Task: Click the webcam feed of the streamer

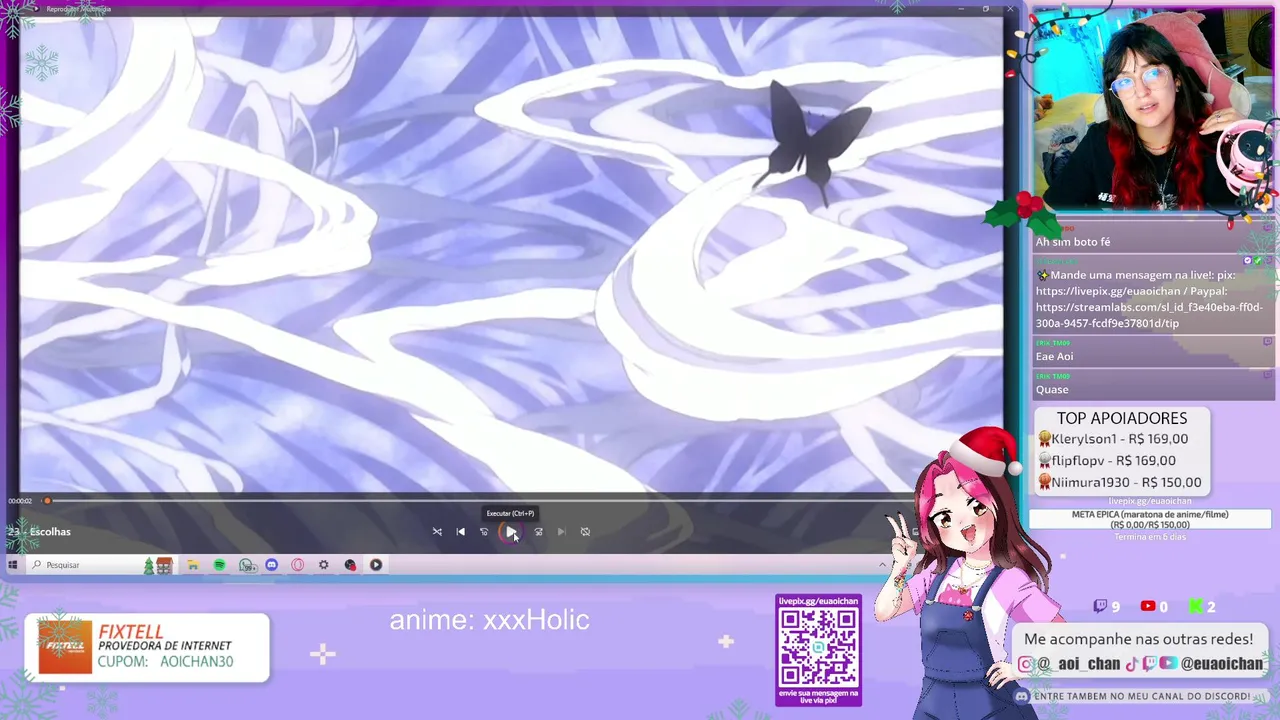Action: click(1152, 107)
